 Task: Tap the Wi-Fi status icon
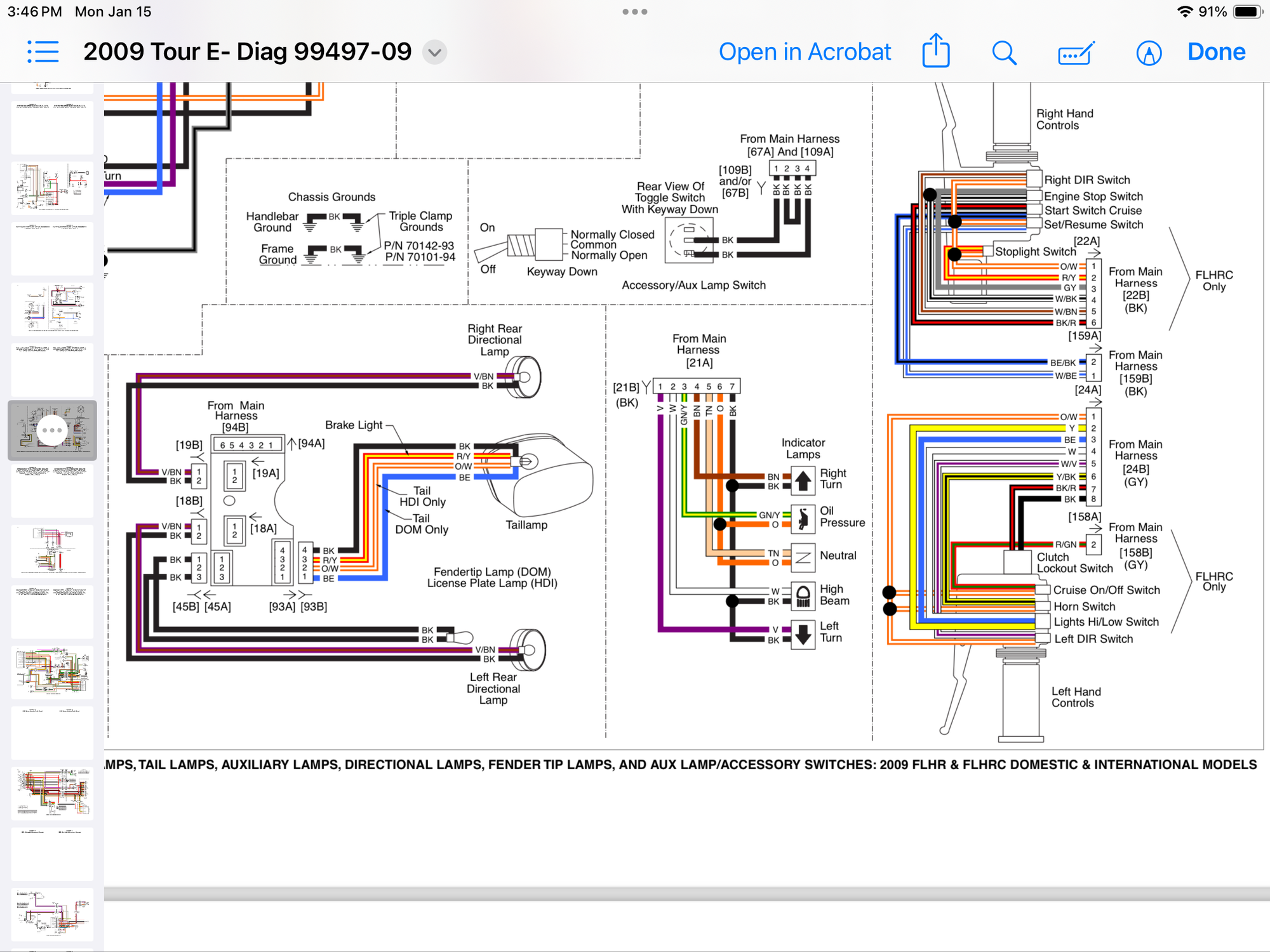point(1184,12)
